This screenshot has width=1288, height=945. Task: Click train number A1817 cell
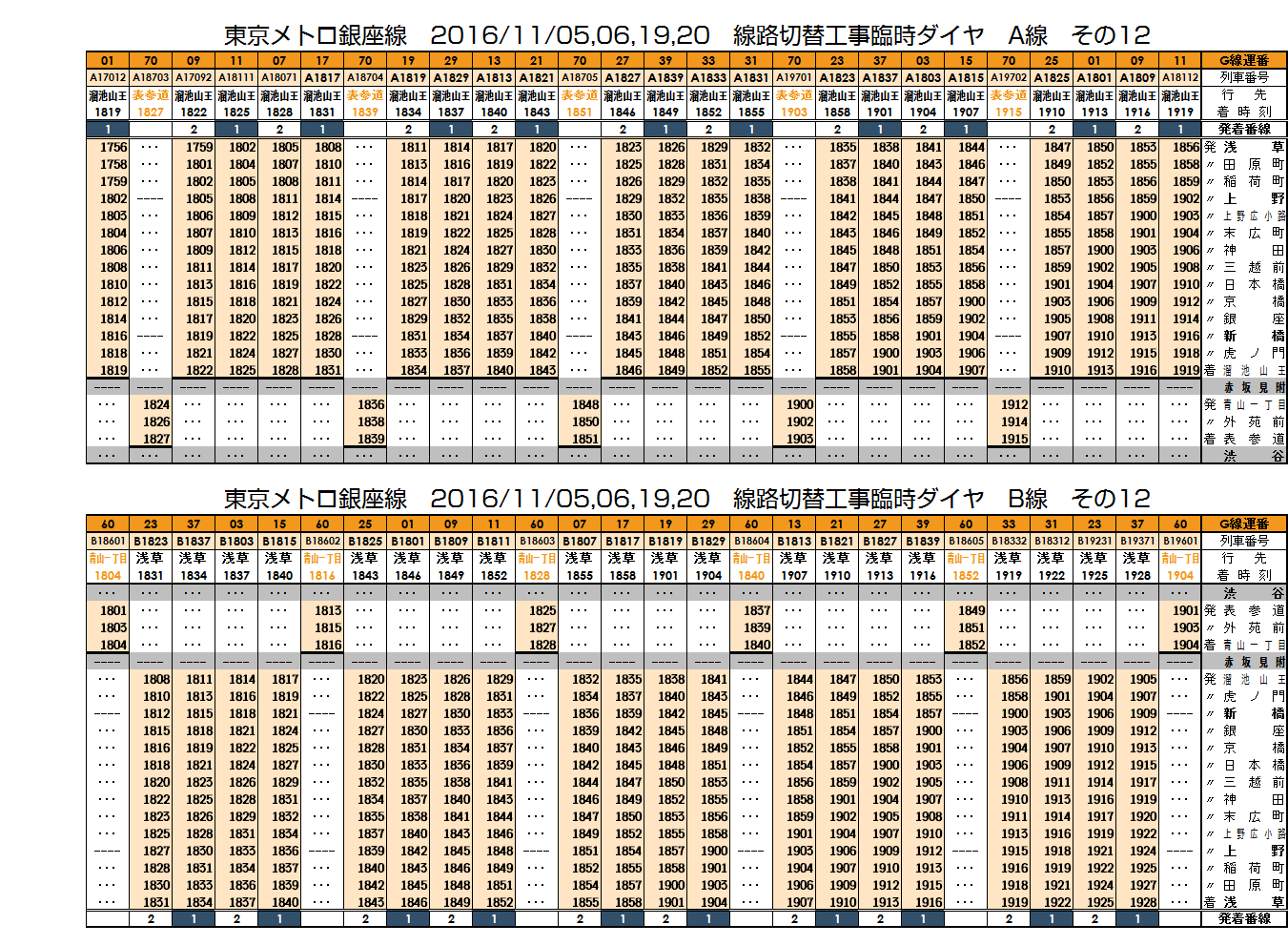322,77
